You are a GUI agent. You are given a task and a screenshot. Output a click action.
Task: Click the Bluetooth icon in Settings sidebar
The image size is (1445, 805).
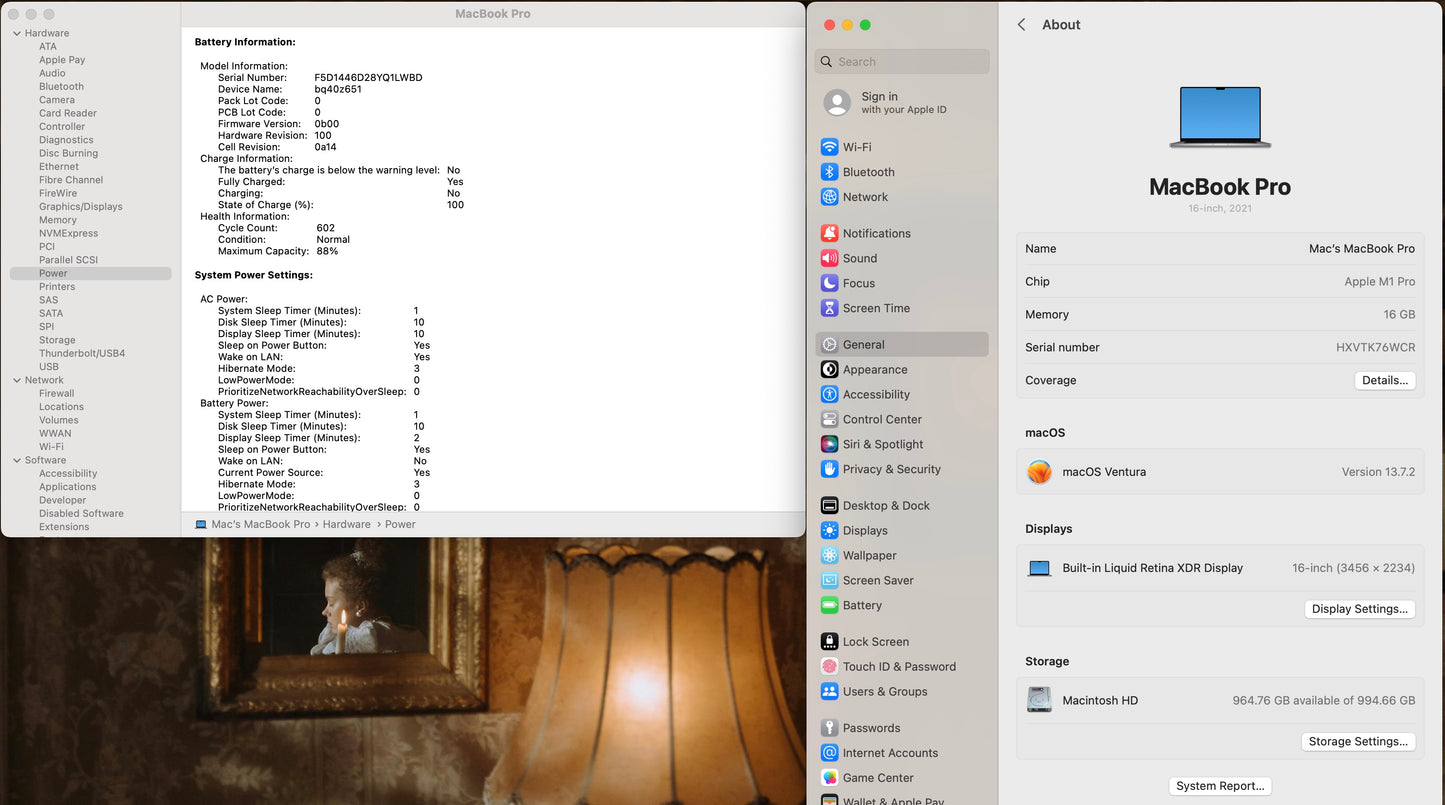[x=829, y=172]
